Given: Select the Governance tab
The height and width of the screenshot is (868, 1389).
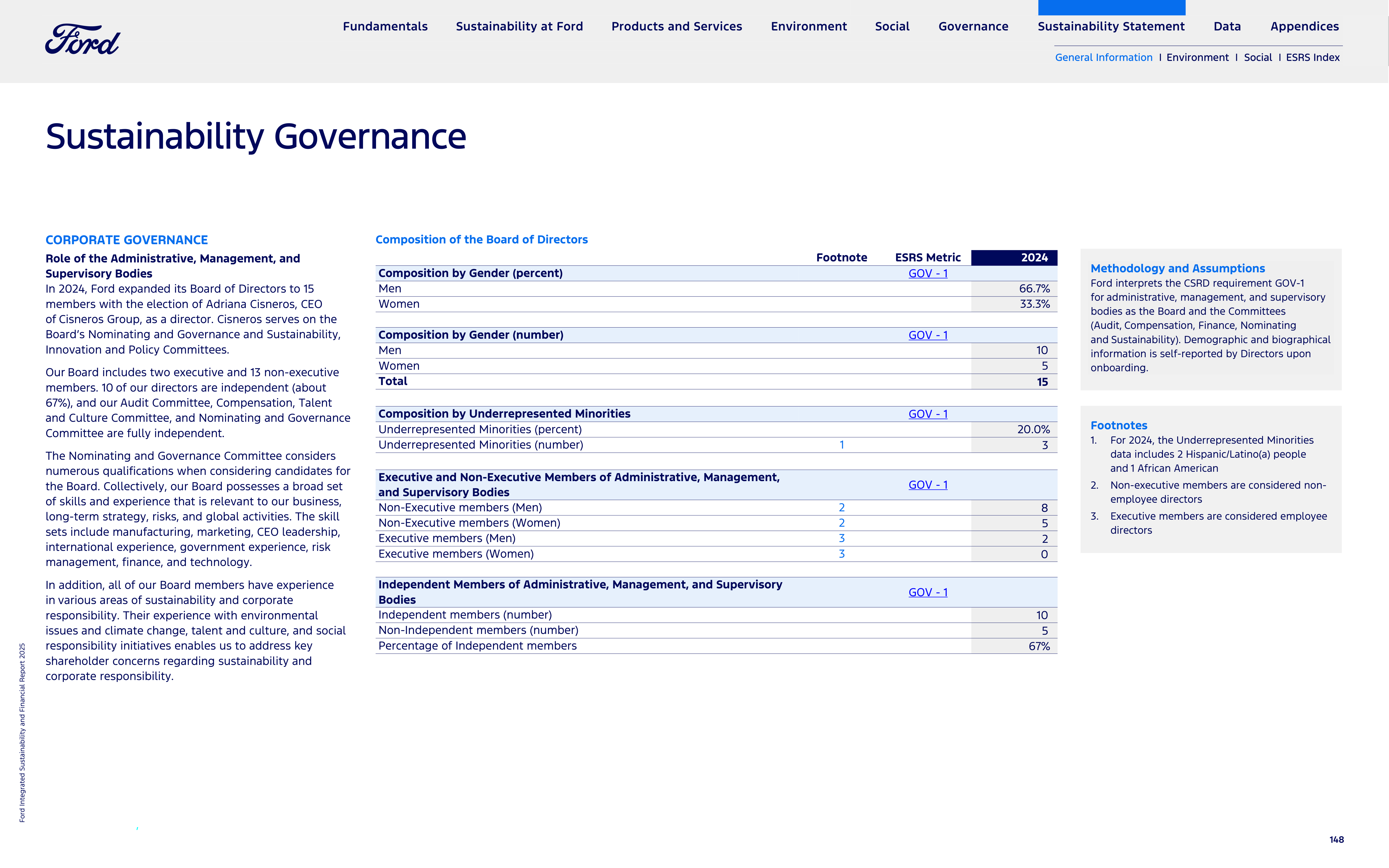Looking at the screenshot, I should coord(973,26).
